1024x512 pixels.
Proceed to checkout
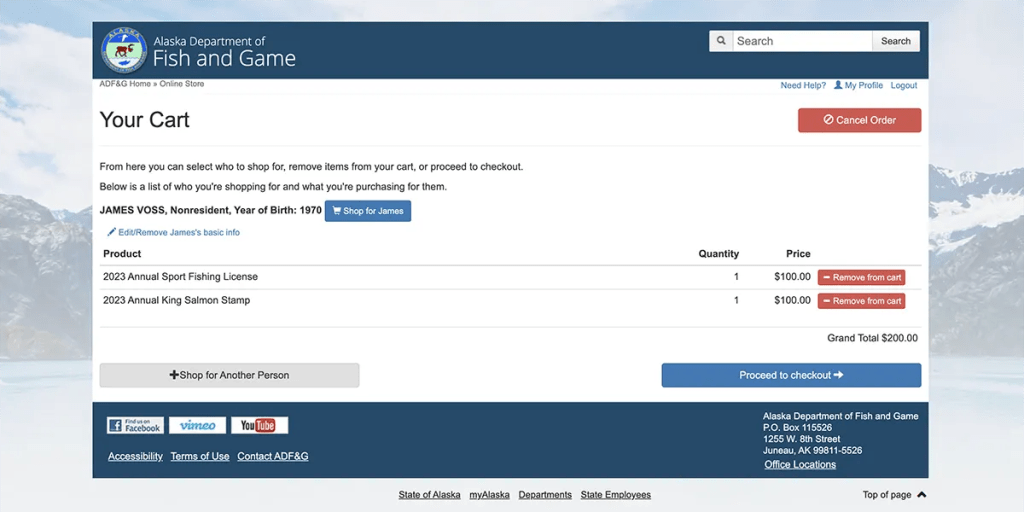(x=791, y=375)
